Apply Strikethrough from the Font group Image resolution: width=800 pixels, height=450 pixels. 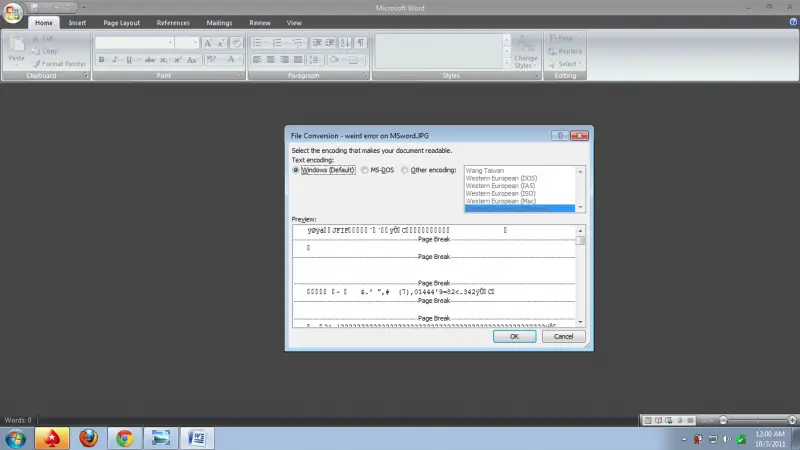(x=149, y=60)
